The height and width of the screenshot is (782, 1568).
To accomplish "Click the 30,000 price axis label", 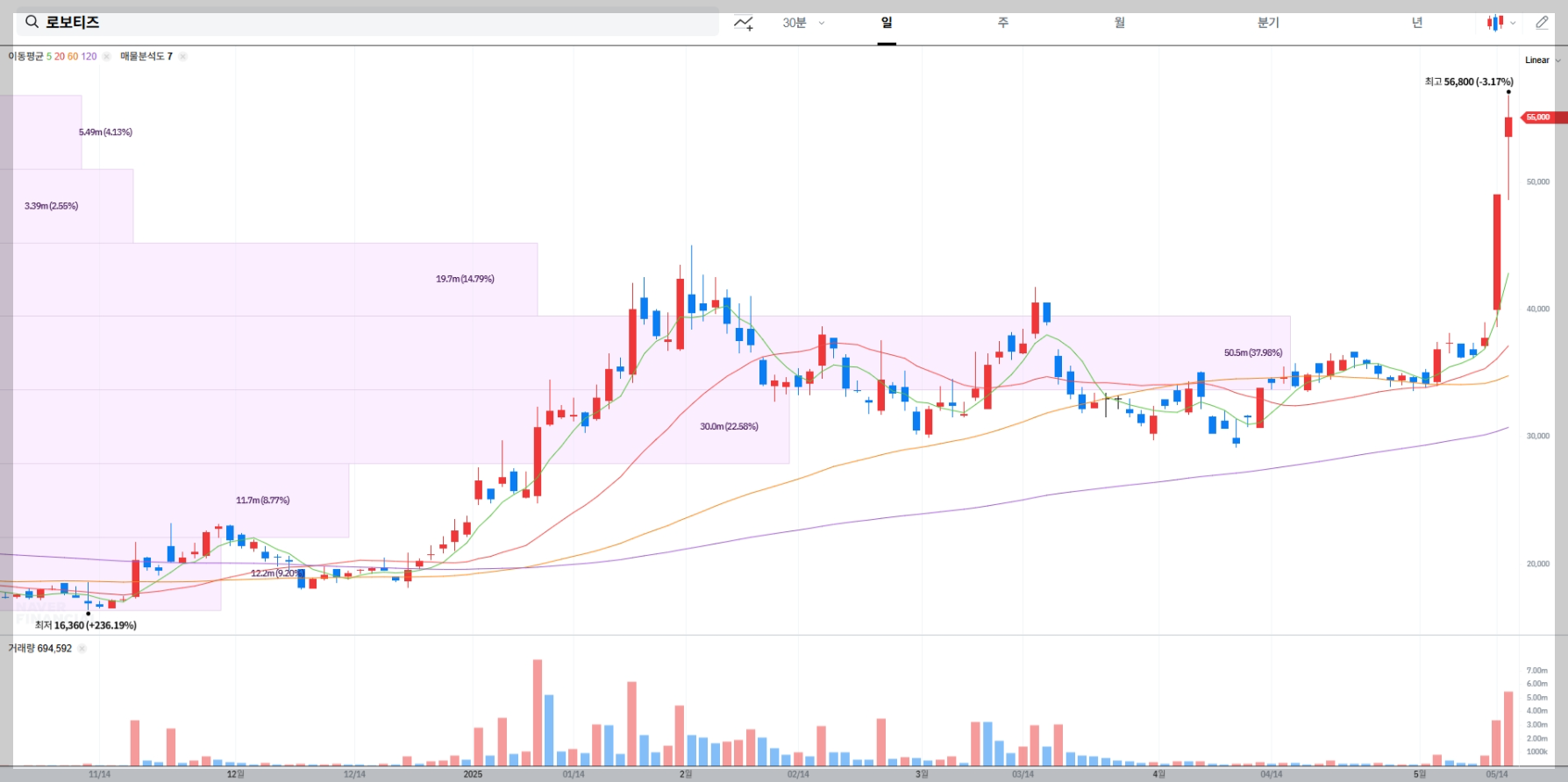I will click(x=1538, y=436).
